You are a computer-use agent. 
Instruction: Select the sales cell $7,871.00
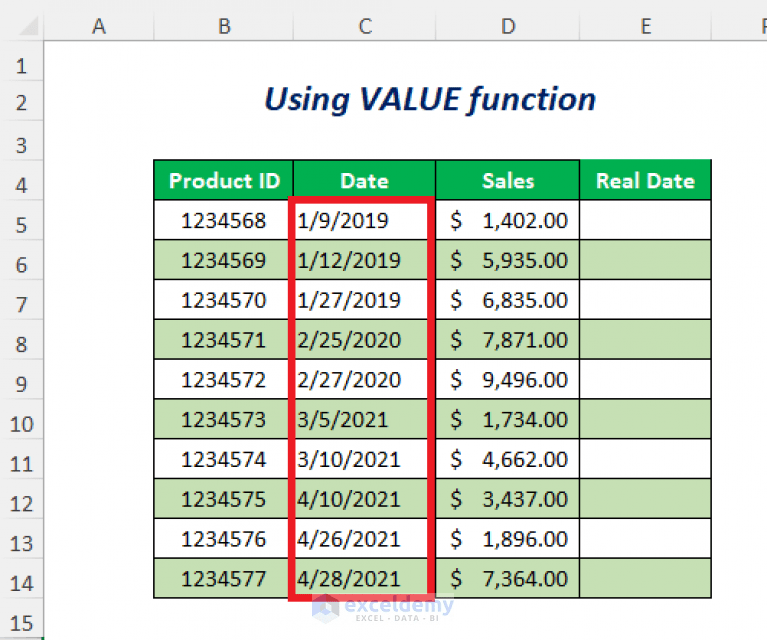coord(508,340)
